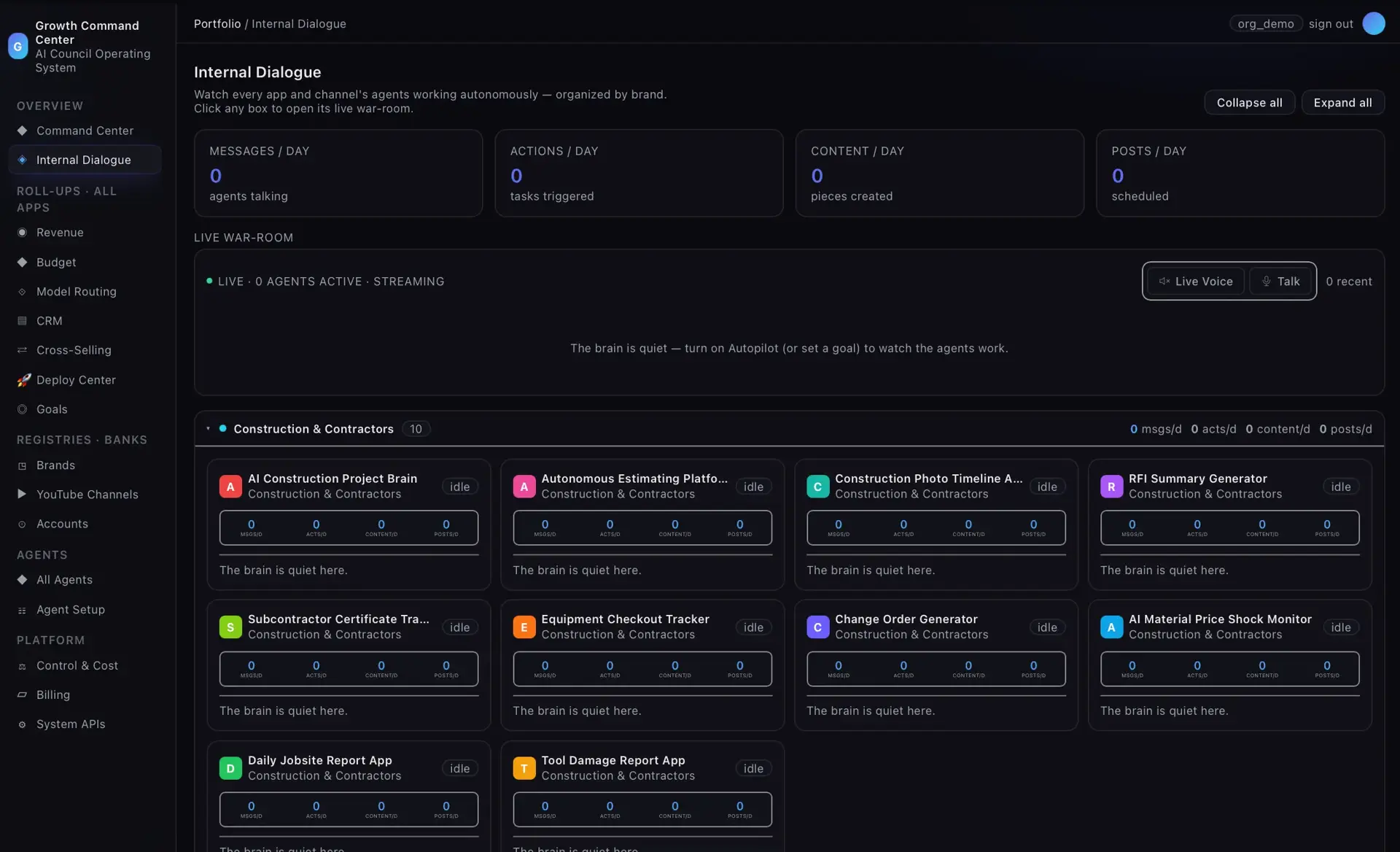Click Construction Photo Timeline teal C avatar

tap(817, 487)
